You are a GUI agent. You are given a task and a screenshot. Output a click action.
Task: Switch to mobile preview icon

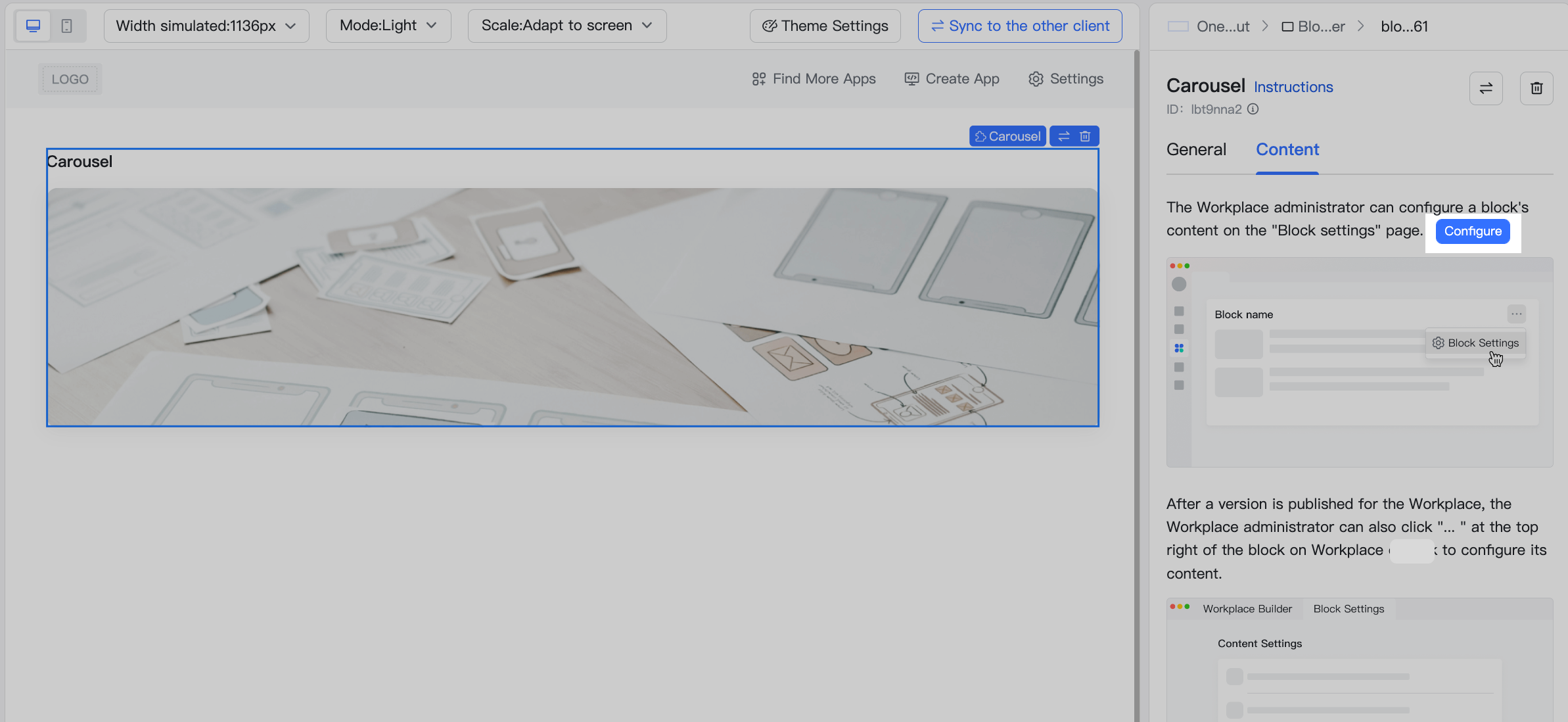pyautogui.click(x=67, y=26)
